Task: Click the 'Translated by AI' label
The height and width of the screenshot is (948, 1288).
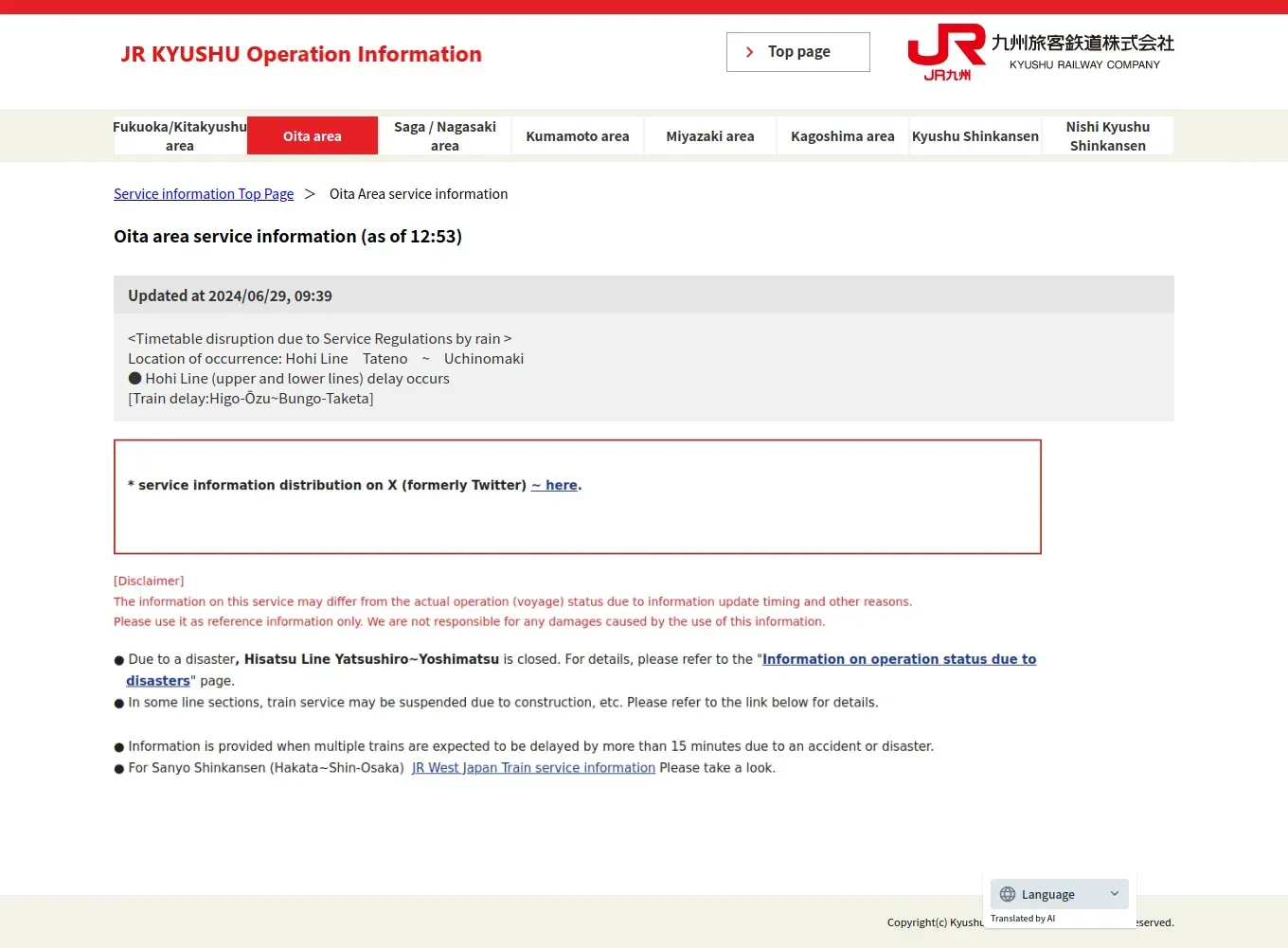Action: [1023, 919]
